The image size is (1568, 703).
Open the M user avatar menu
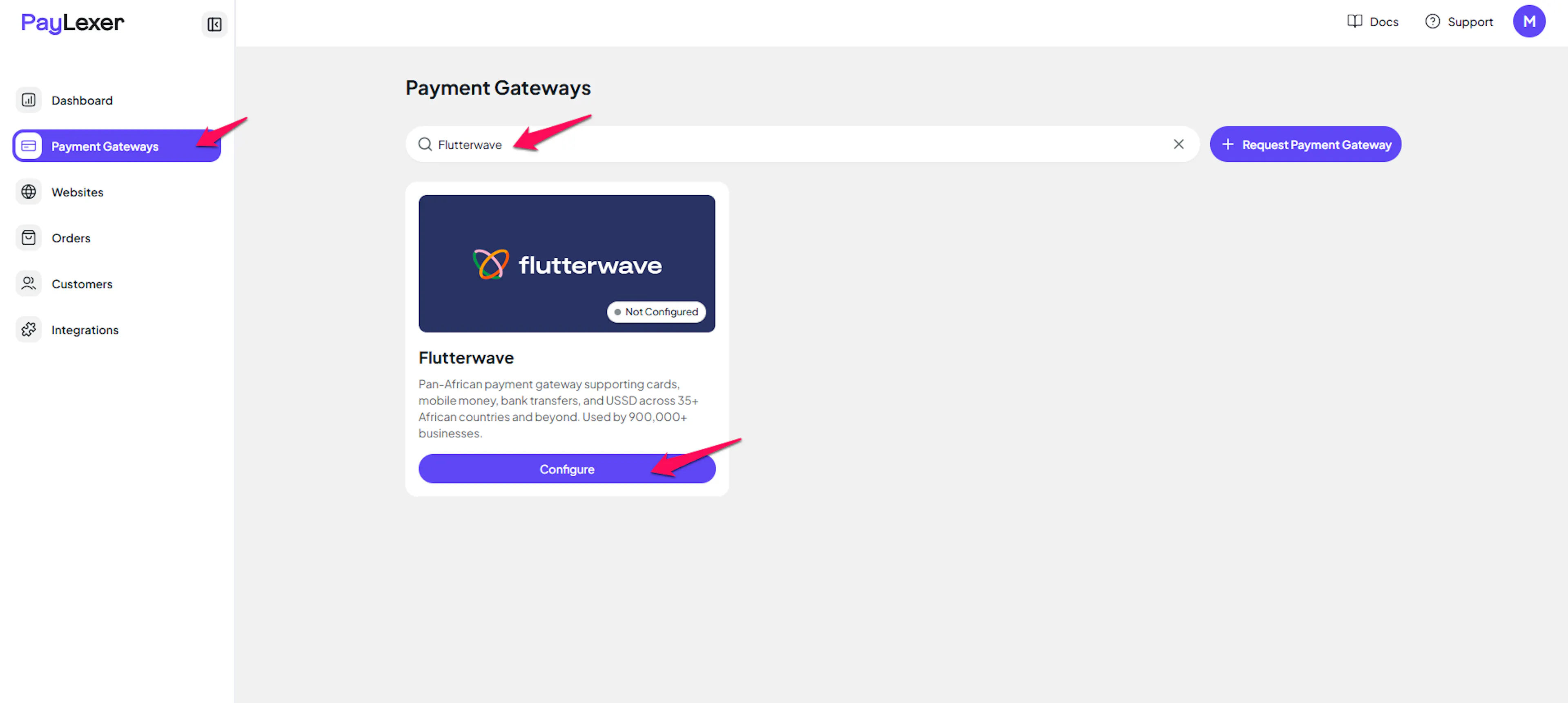[x=1528, y=22]
